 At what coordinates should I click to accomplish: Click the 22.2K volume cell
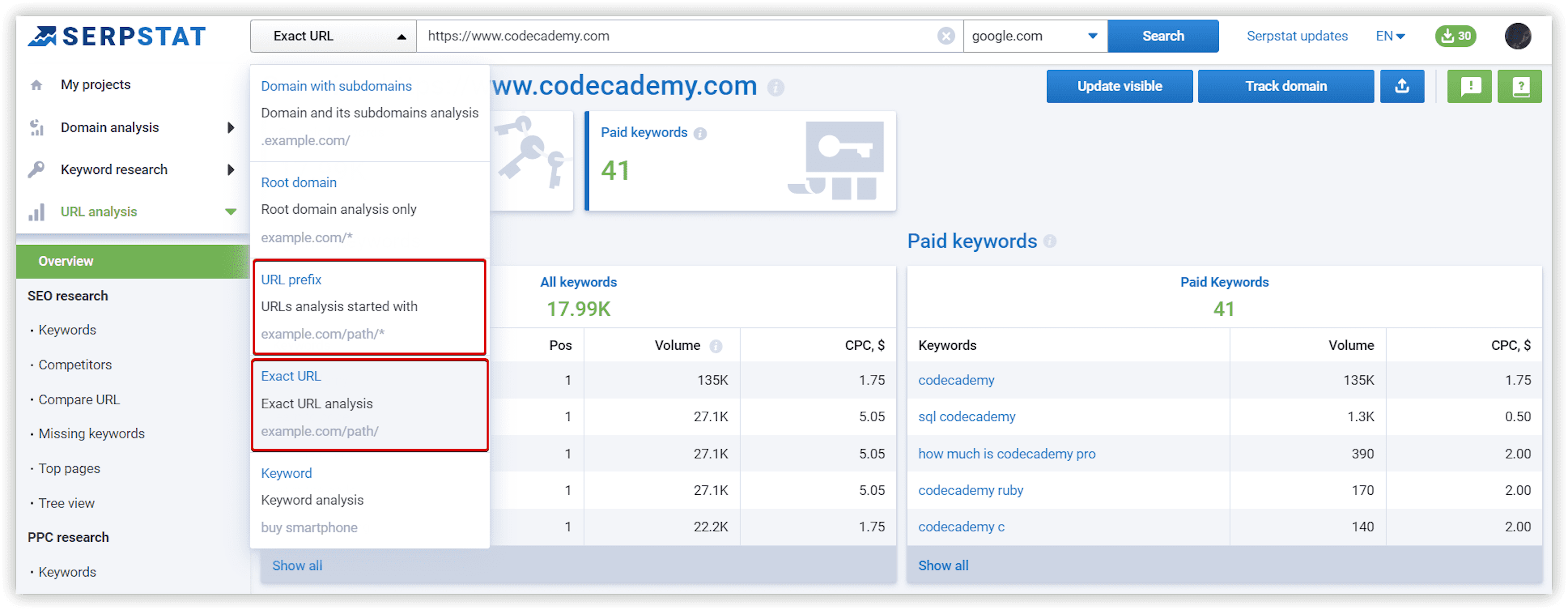[710, 527]
